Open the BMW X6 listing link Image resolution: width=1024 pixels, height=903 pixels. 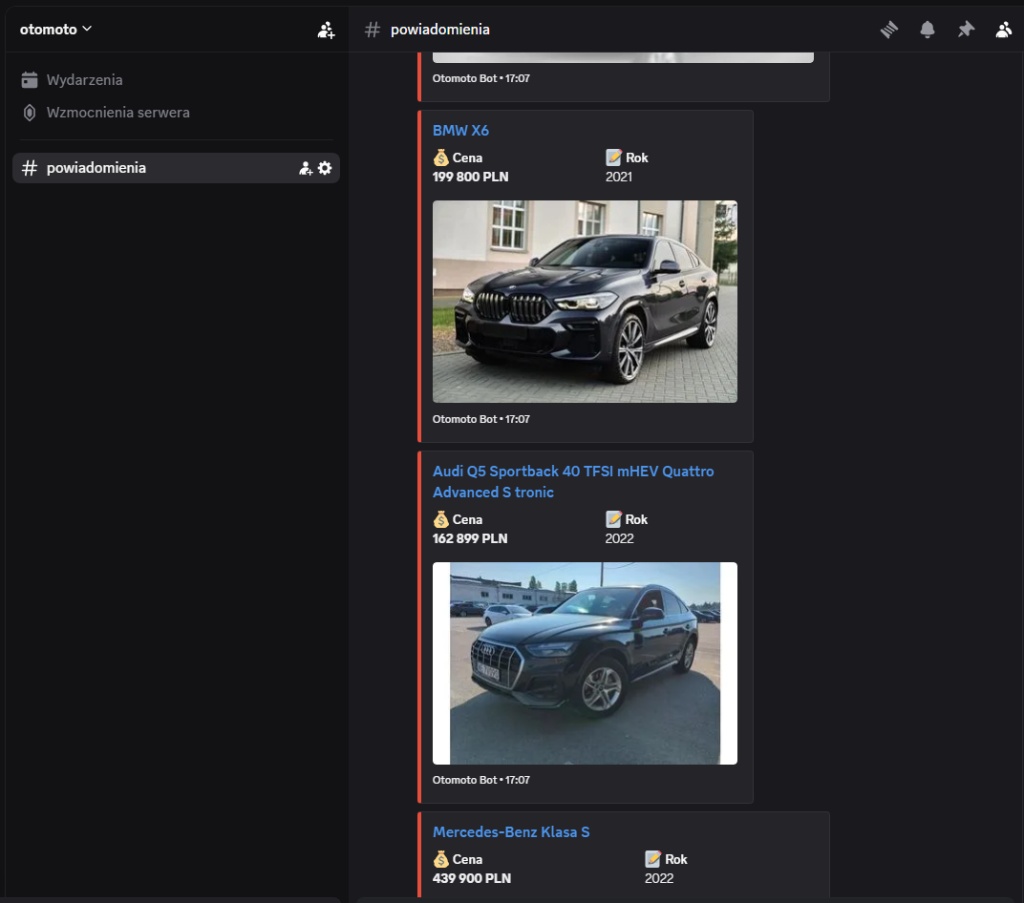(460, 131)
